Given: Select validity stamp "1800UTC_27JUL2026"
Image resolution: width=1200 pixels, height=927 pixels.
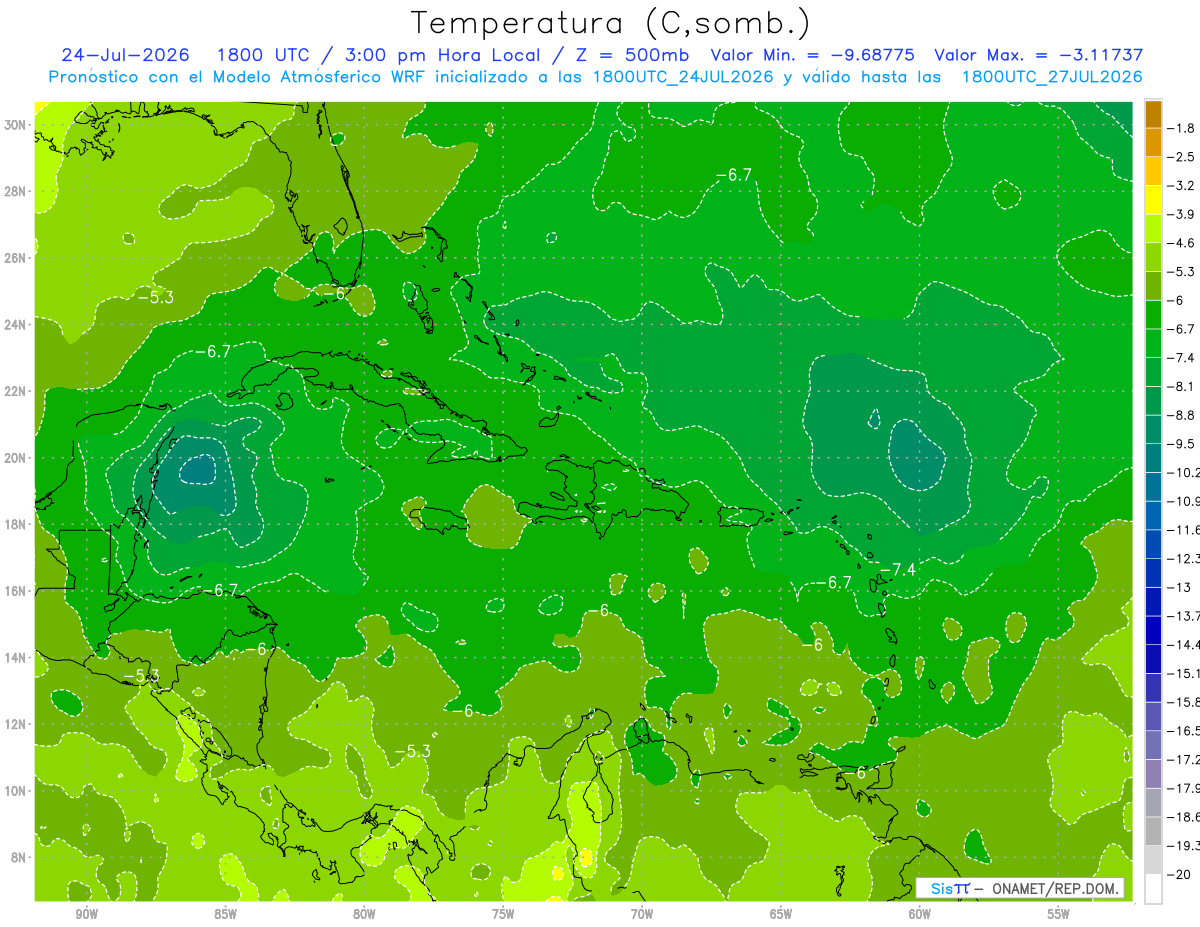Looking at the screenshot, I should [1052, 77].
